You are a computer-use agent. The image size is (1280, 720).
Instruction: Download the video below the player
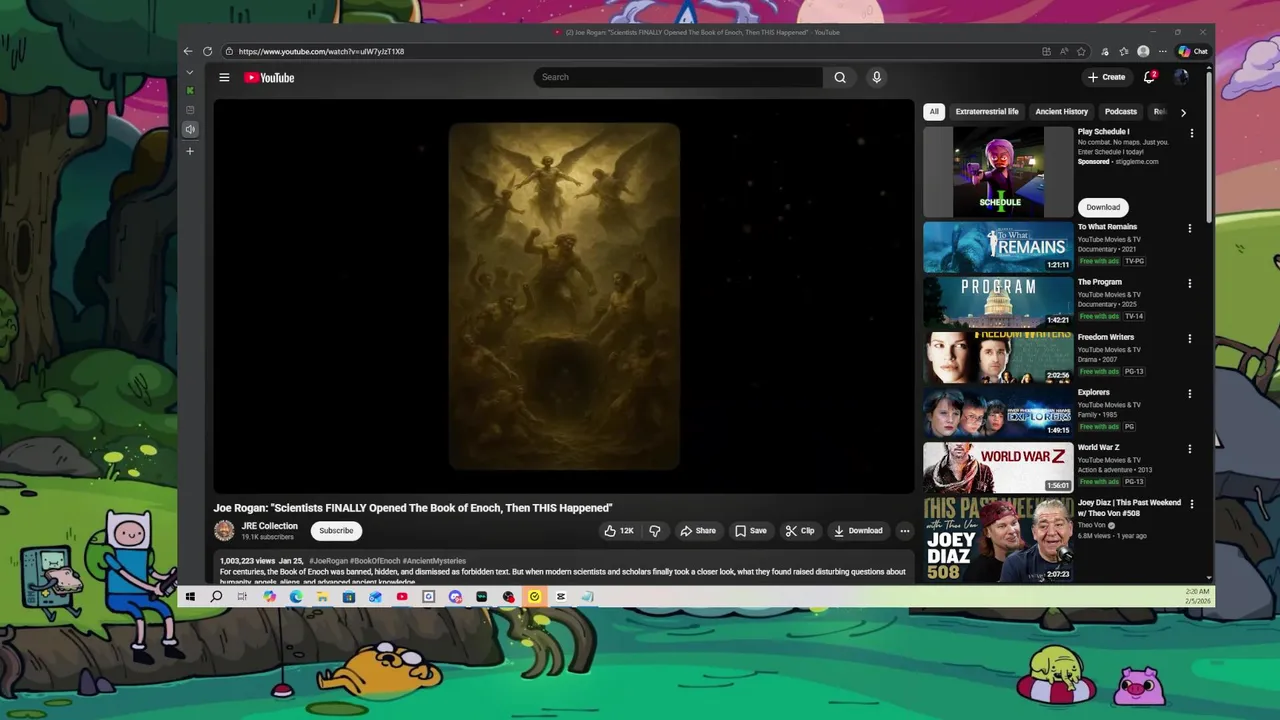pos(859,531)
